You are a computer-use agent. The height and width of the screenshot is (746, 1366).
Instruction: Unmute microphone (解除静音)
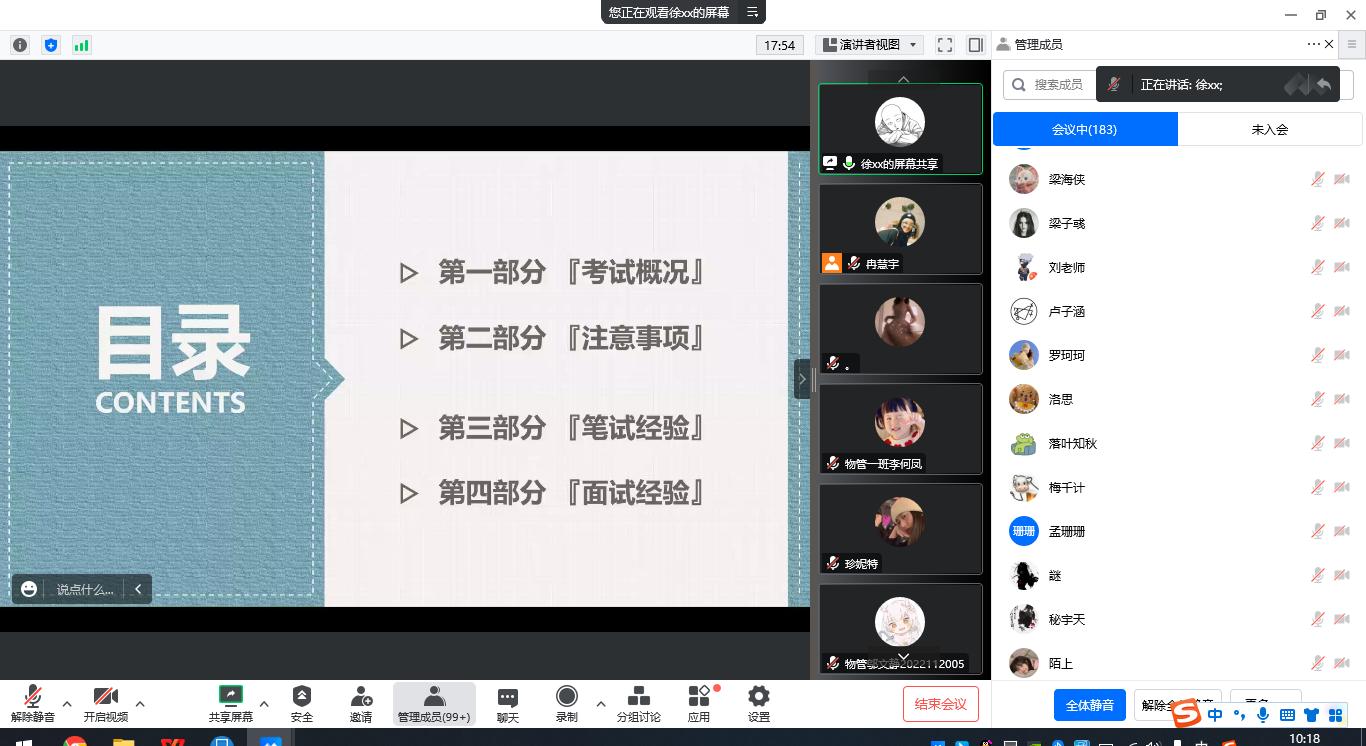[33, 697]
